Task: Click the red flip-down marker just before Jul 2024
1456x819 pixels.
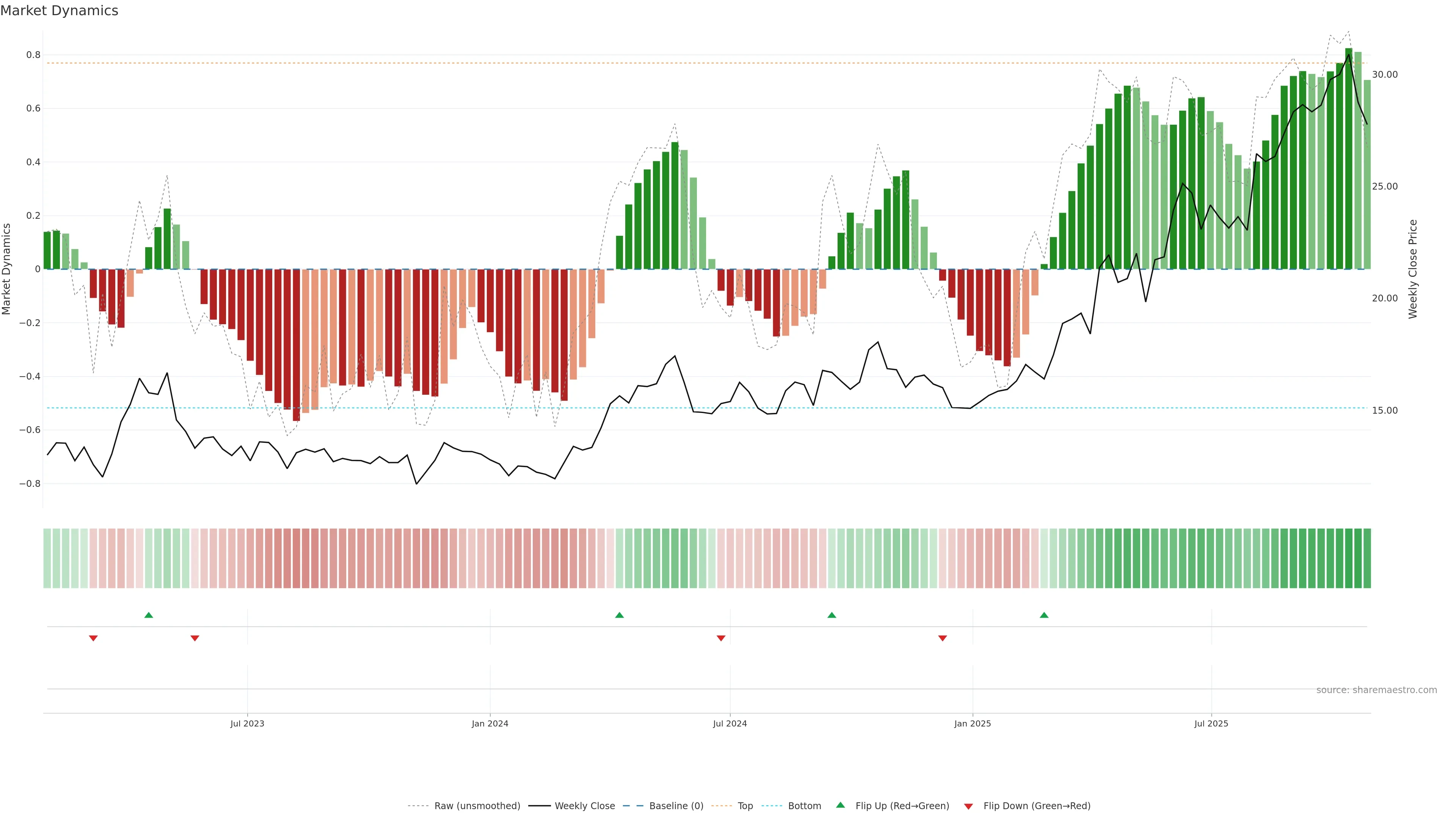Action: 721,638
